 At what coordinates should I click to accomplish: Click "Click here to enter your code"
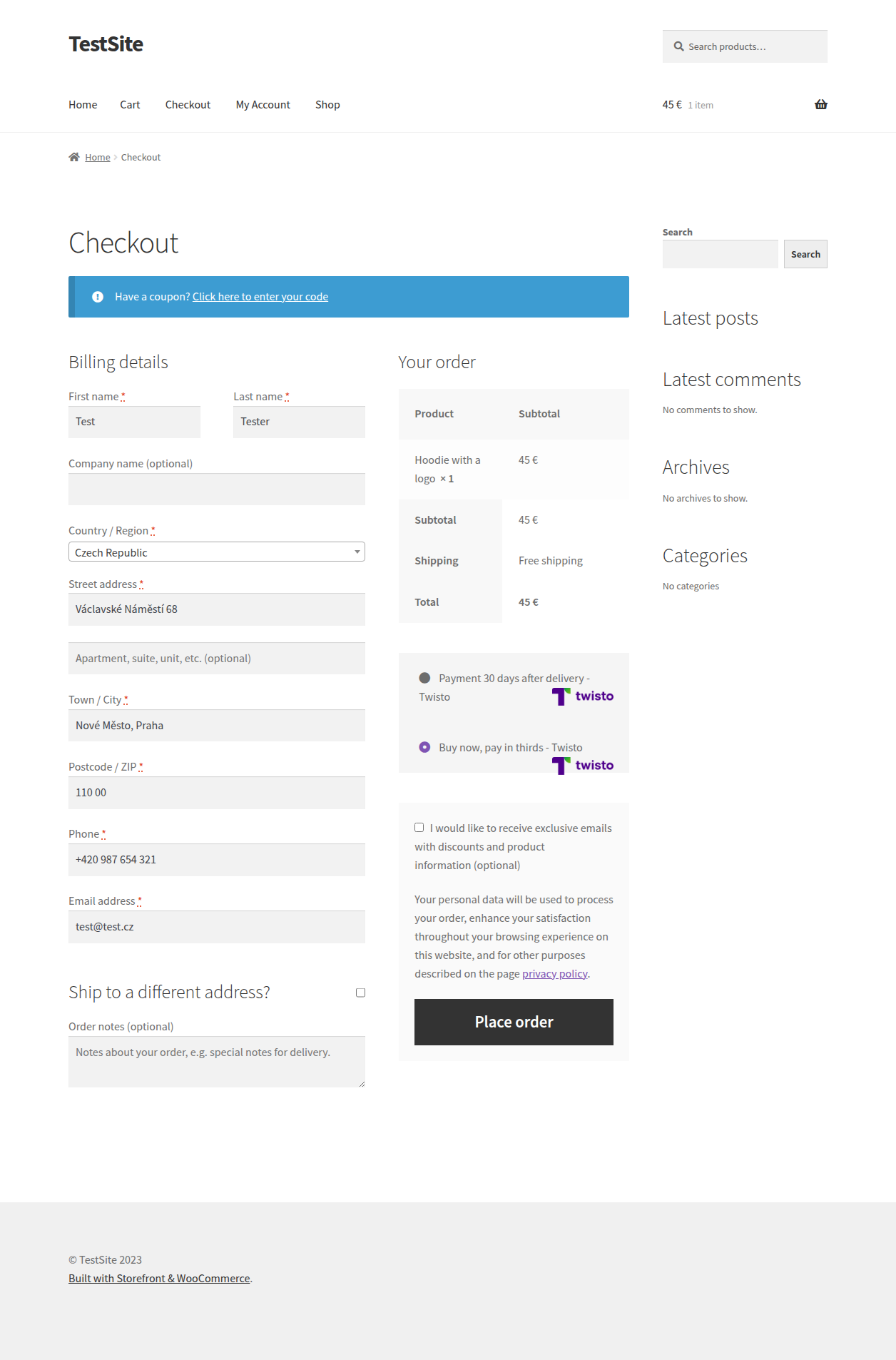click(x=260, y=296)
